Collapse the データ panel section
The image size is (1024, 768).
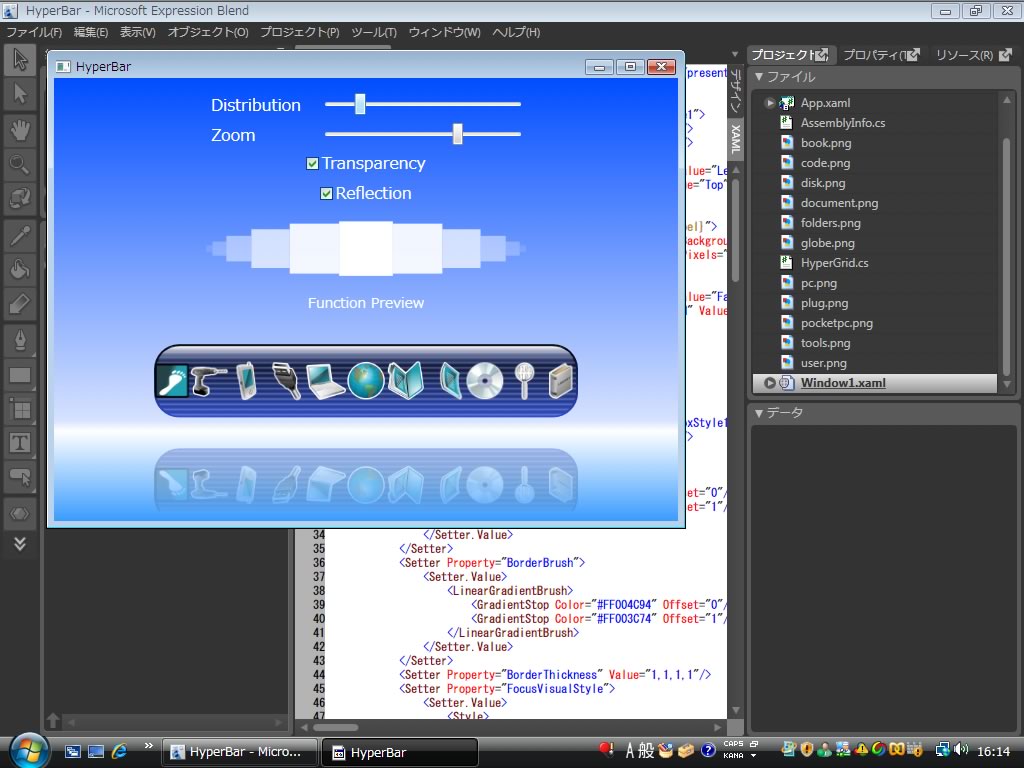[759, 413]
